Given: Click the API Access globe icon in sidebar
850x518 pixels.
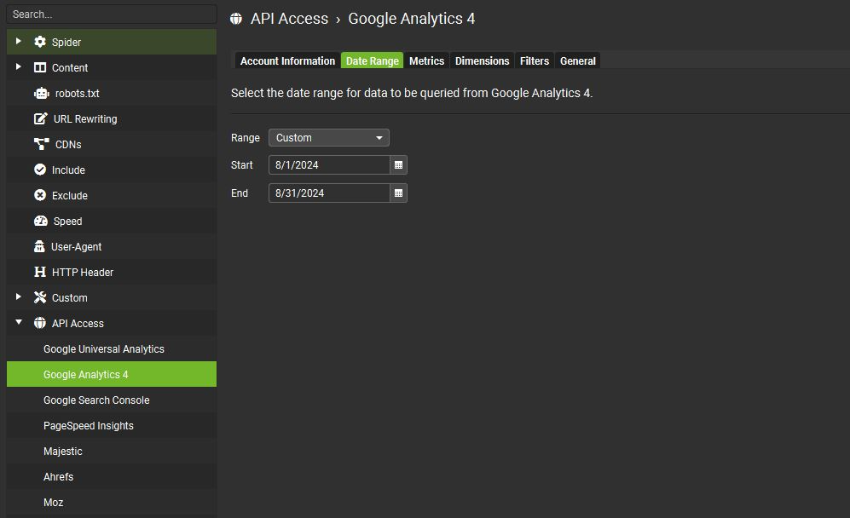Looking at the screenshot, I should click(40, 323).
